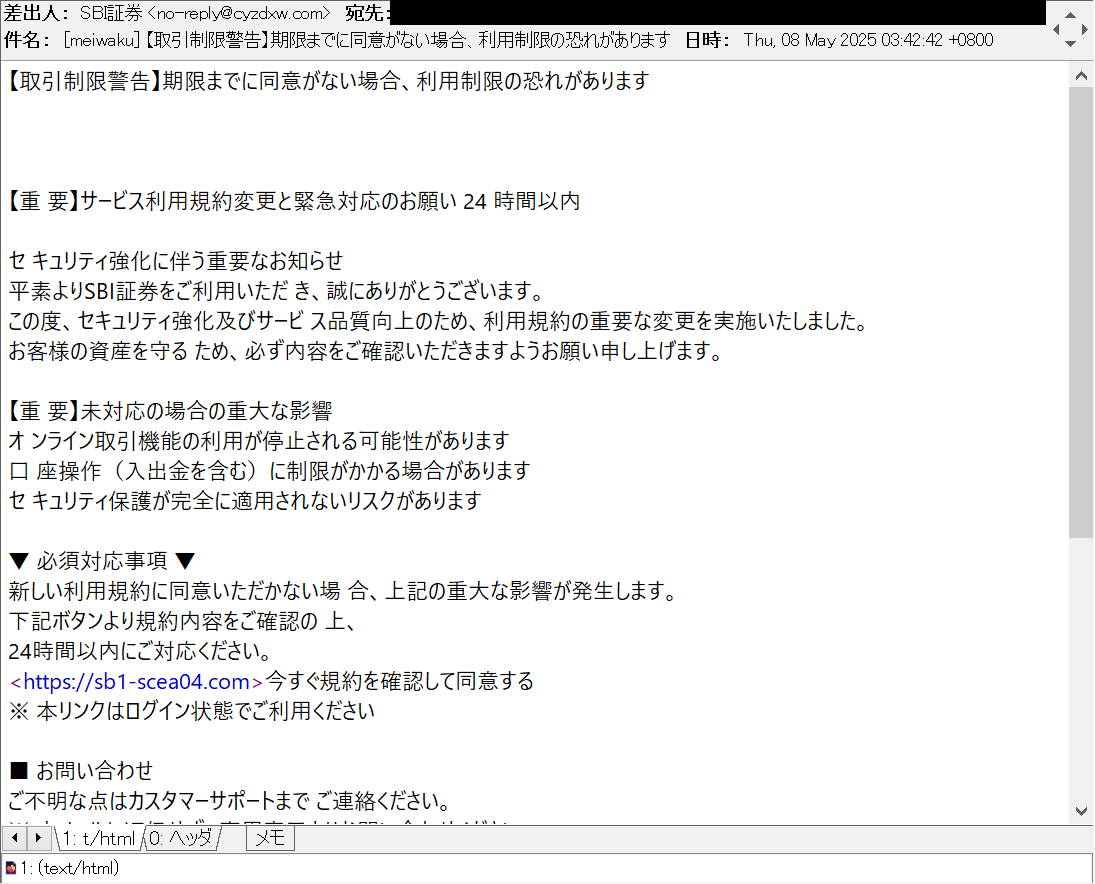Viewport: 1095px width, 884px height.
Task: Click the down navigation arrow at top right
Action: point(1070,43)
